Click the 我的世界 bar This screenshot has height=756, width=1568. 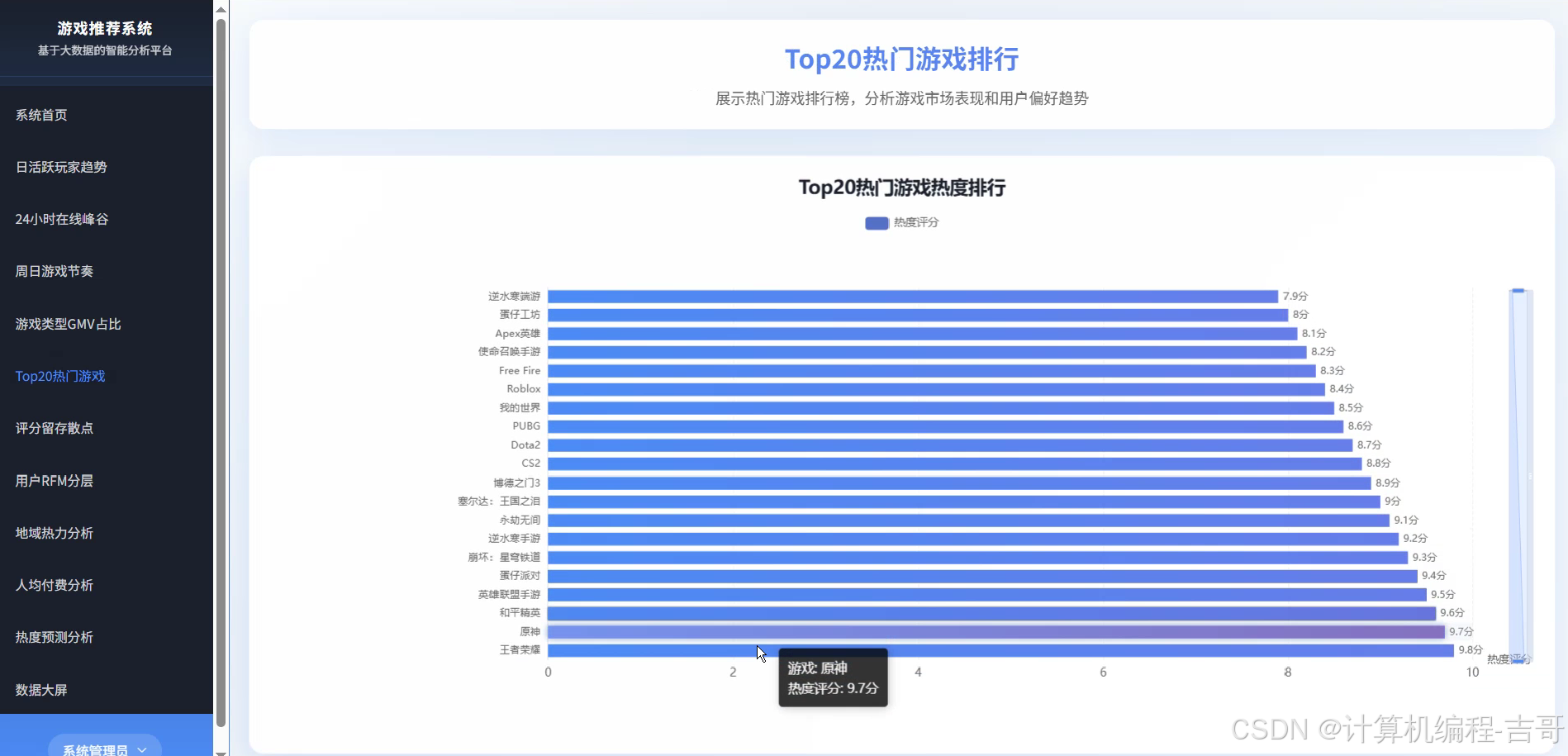click(941, 408)
